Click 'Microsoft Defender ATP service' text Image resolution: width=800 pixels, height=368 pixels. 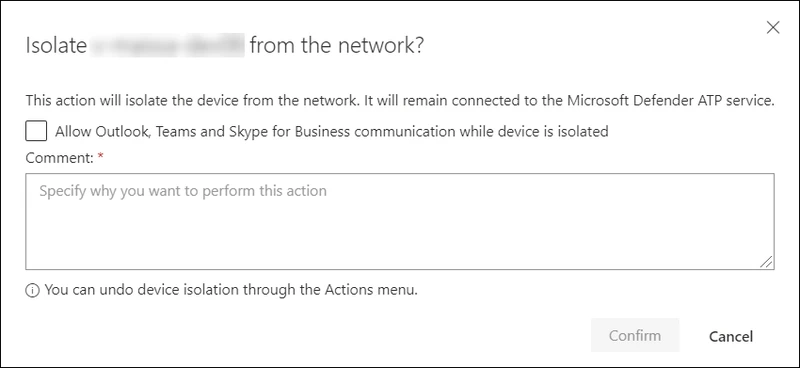point(671,101)
